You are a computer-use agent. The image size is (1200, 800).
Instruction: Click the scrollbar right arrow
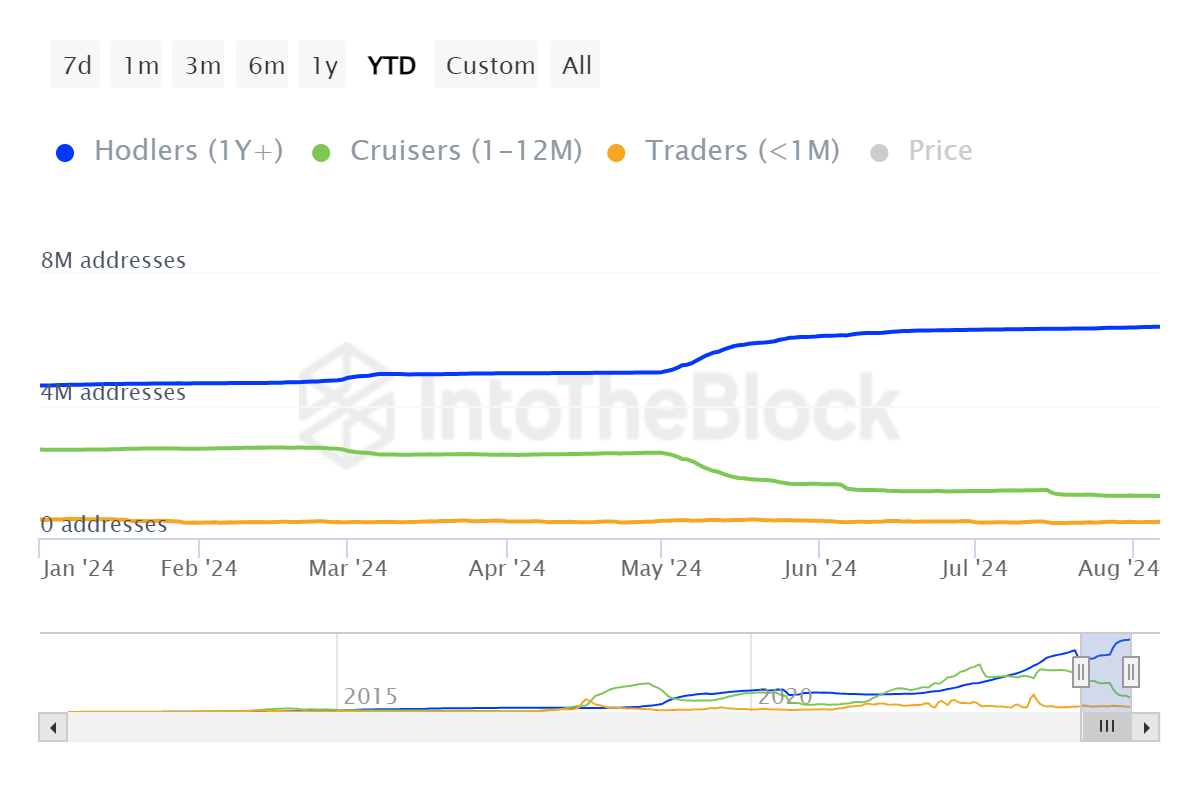(1147, 727)
